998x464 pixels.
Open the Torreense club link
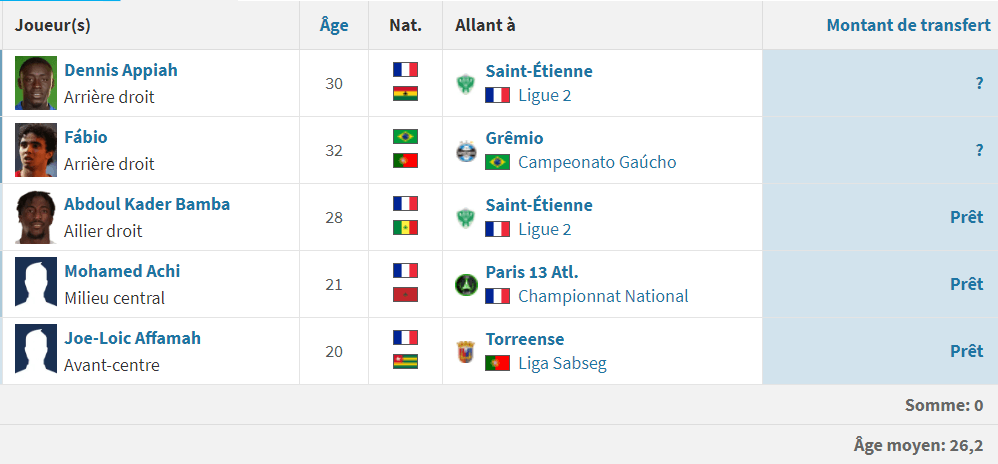525,339
